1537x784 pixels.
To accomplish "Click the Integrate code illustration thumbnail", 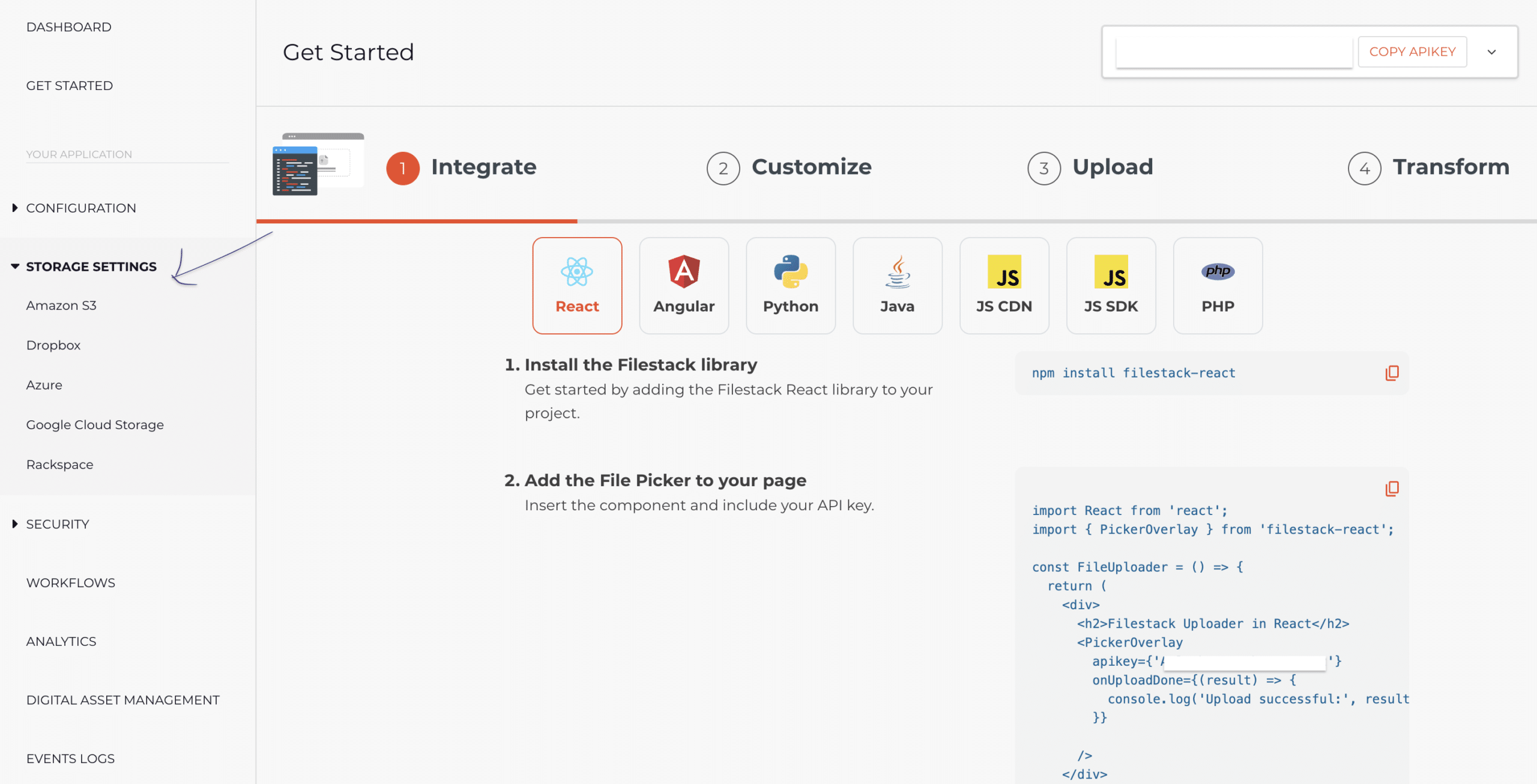I will (318, 164).
